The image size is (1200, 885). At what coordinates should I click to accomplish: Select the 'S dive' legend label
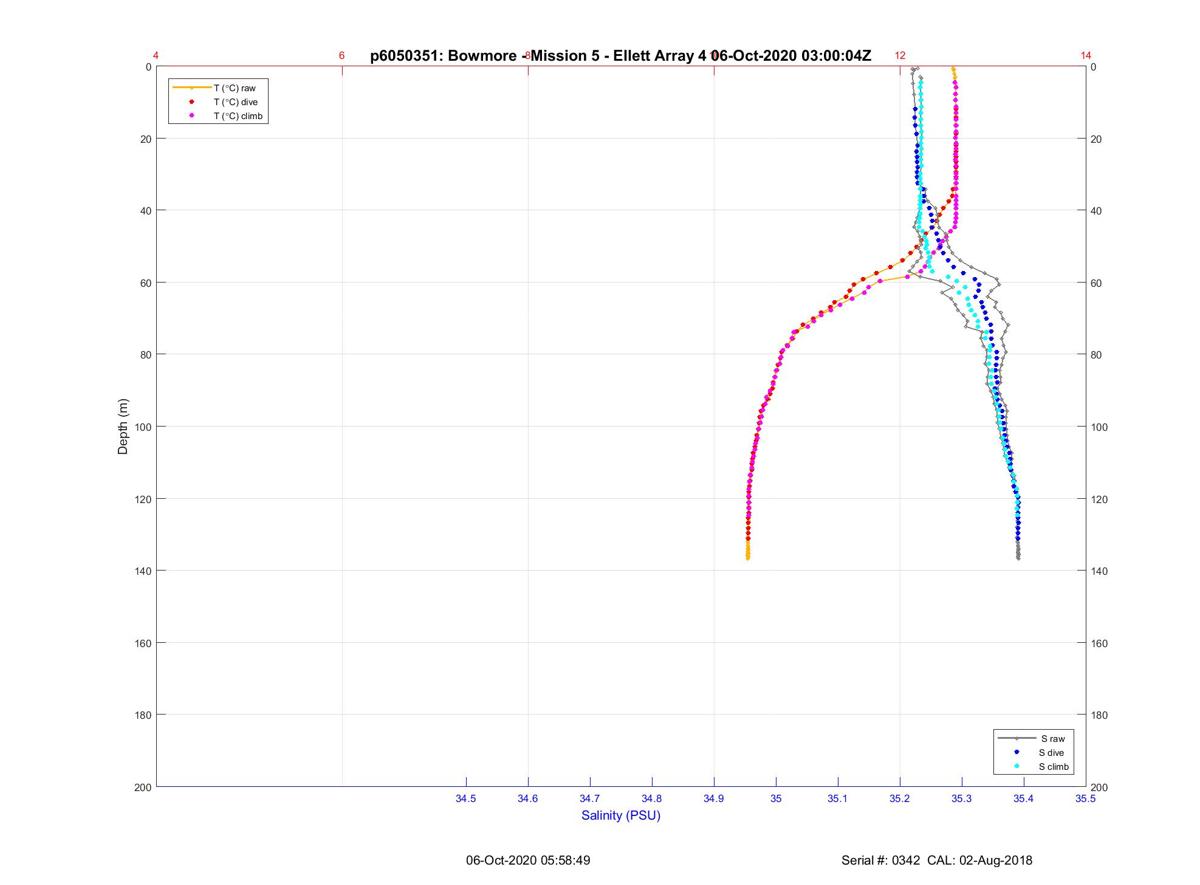coord(1053,752)
